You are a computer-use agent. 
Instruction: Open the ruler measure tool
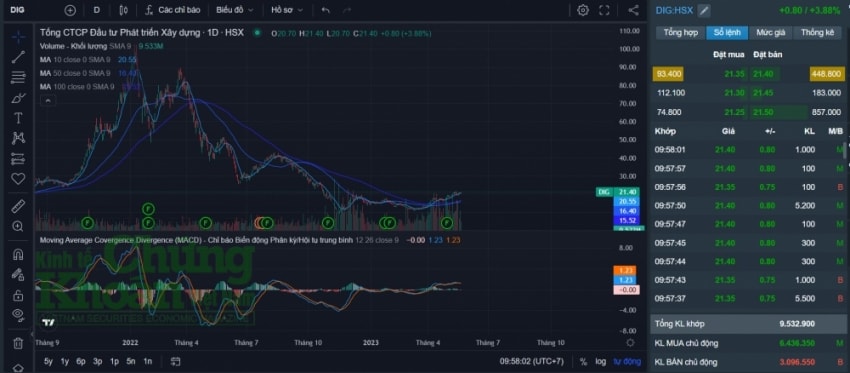(x=18, y=206)
